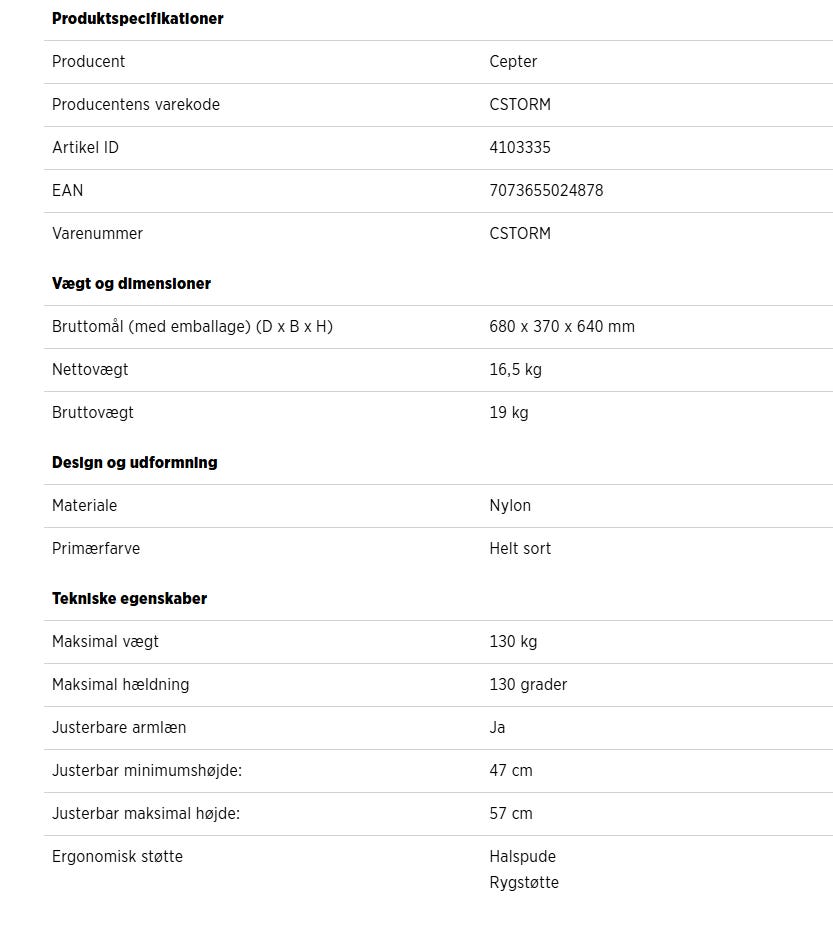This screenshot has width=833, height=929.
Task: Click the Produktspecifikationer heading
Action: click(x=137, y=19)
